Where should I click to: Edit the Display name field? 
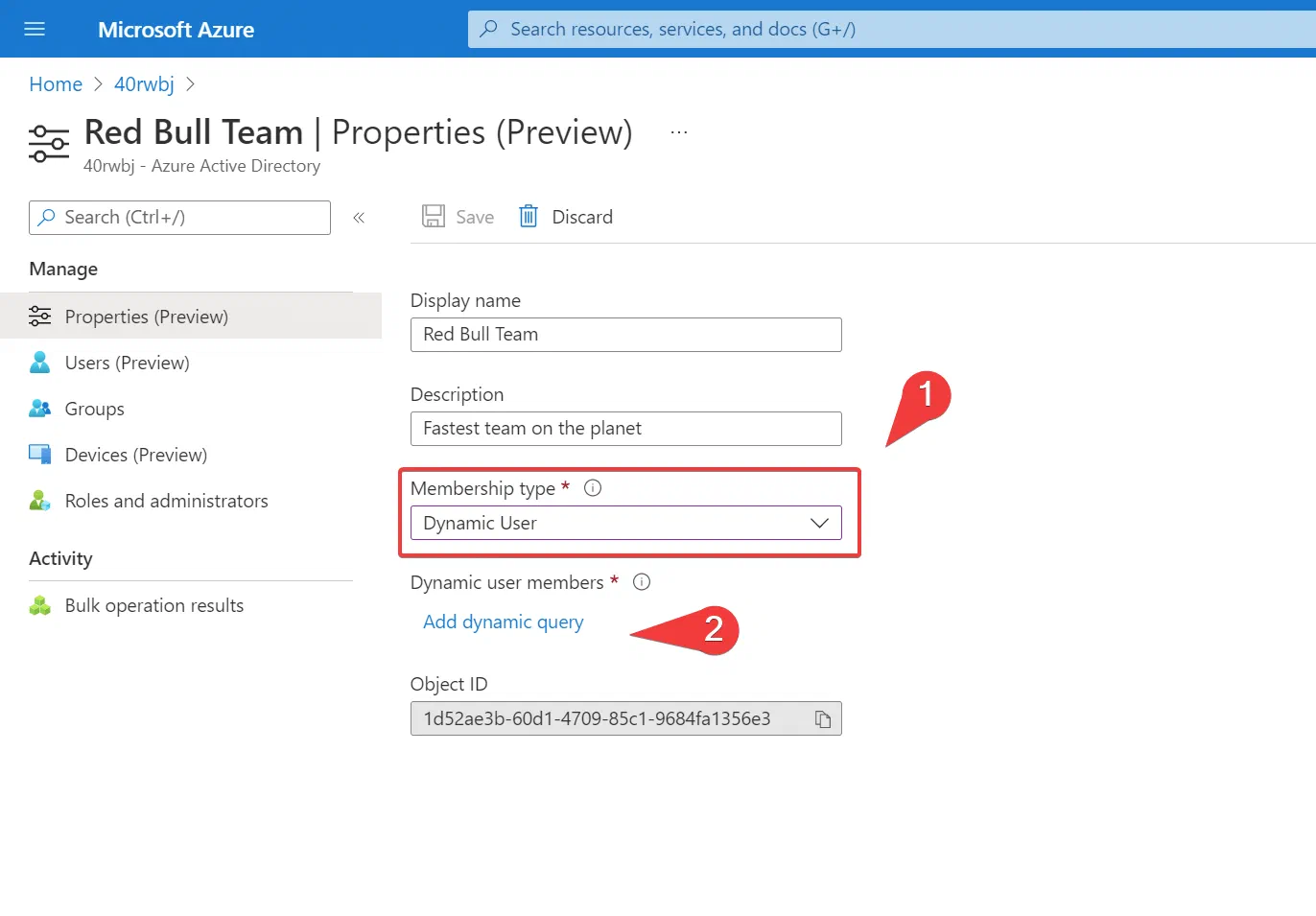point(625,335)
